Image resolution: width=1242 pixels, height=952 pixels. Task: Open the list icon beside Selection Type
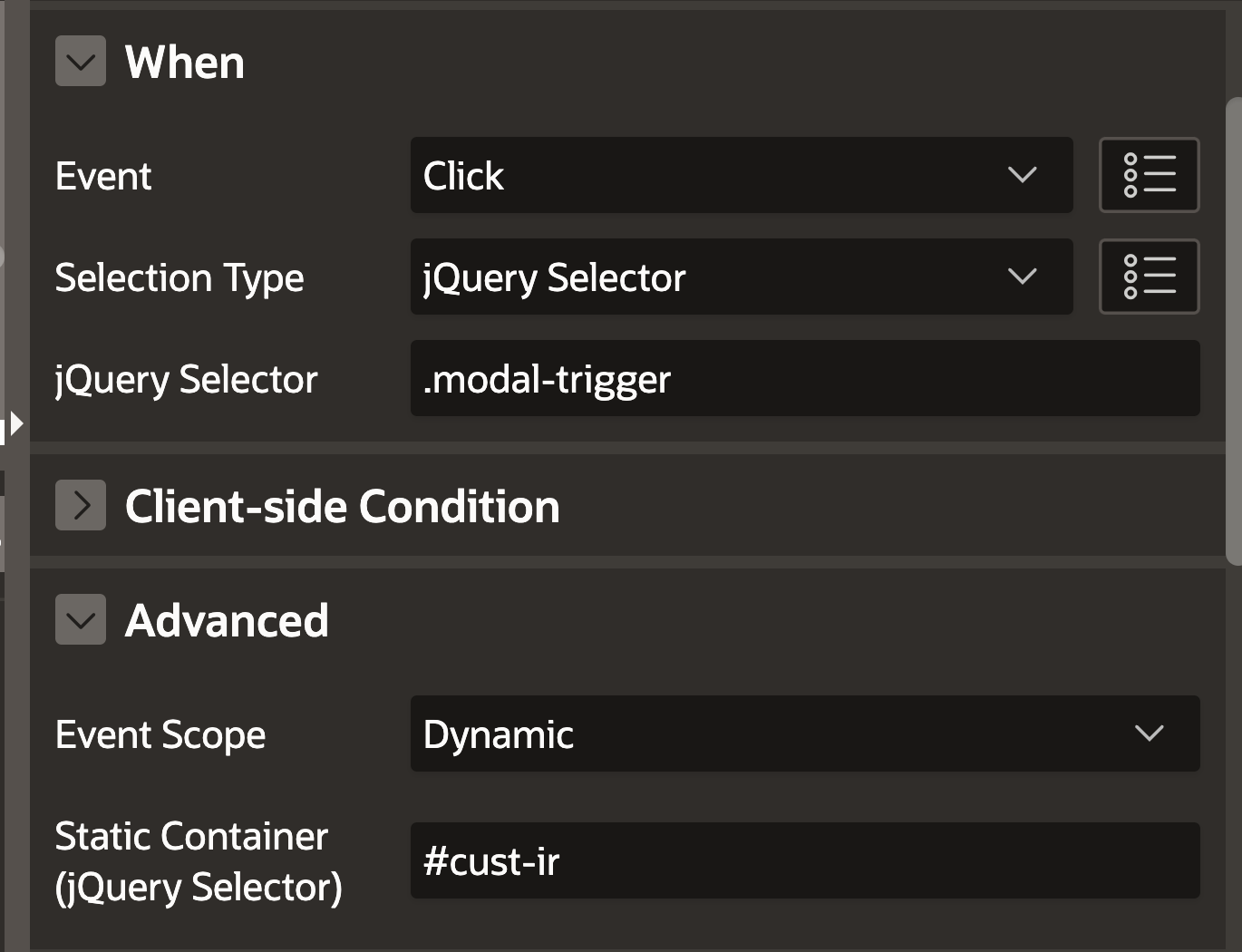[1149, 277]
